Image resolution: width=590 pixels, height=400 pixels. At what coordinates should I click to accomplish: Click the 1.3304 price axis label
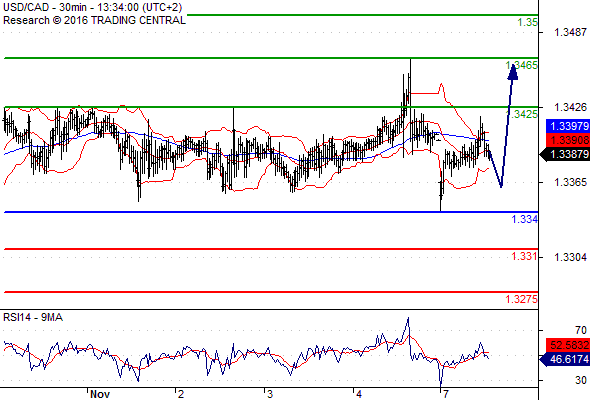(x=570, y=257)
